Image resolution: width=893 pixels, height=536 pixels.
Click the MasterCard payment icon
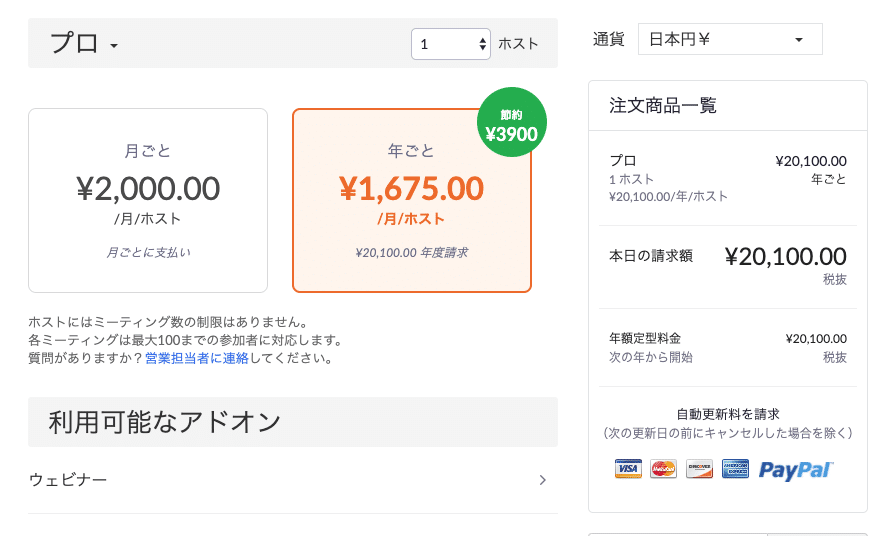[x=663, y=469]
